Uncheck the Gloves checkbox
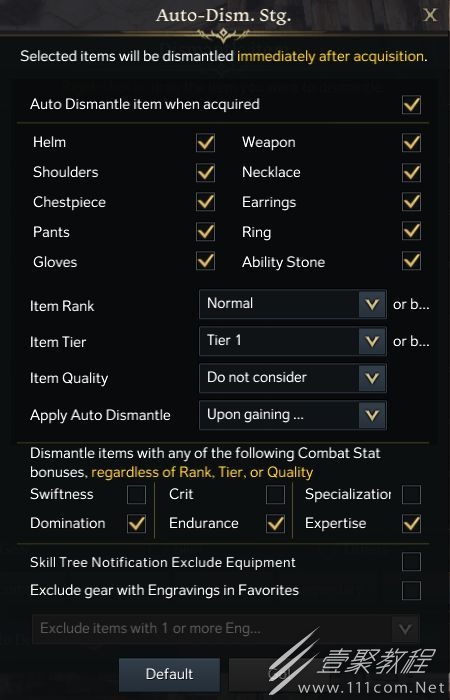450x700 pixels. coord(205,261)
